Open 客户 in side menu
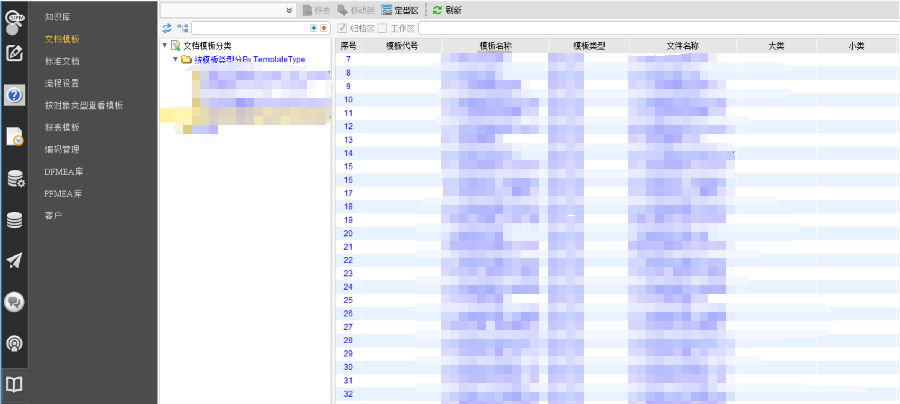Screen dimensions: 900x404 point(53,216)
